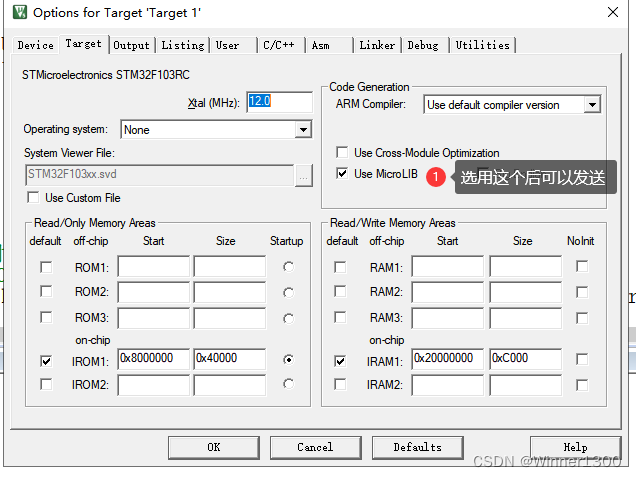
Task: Open the Utilities tab
Action: click(482, 45)
